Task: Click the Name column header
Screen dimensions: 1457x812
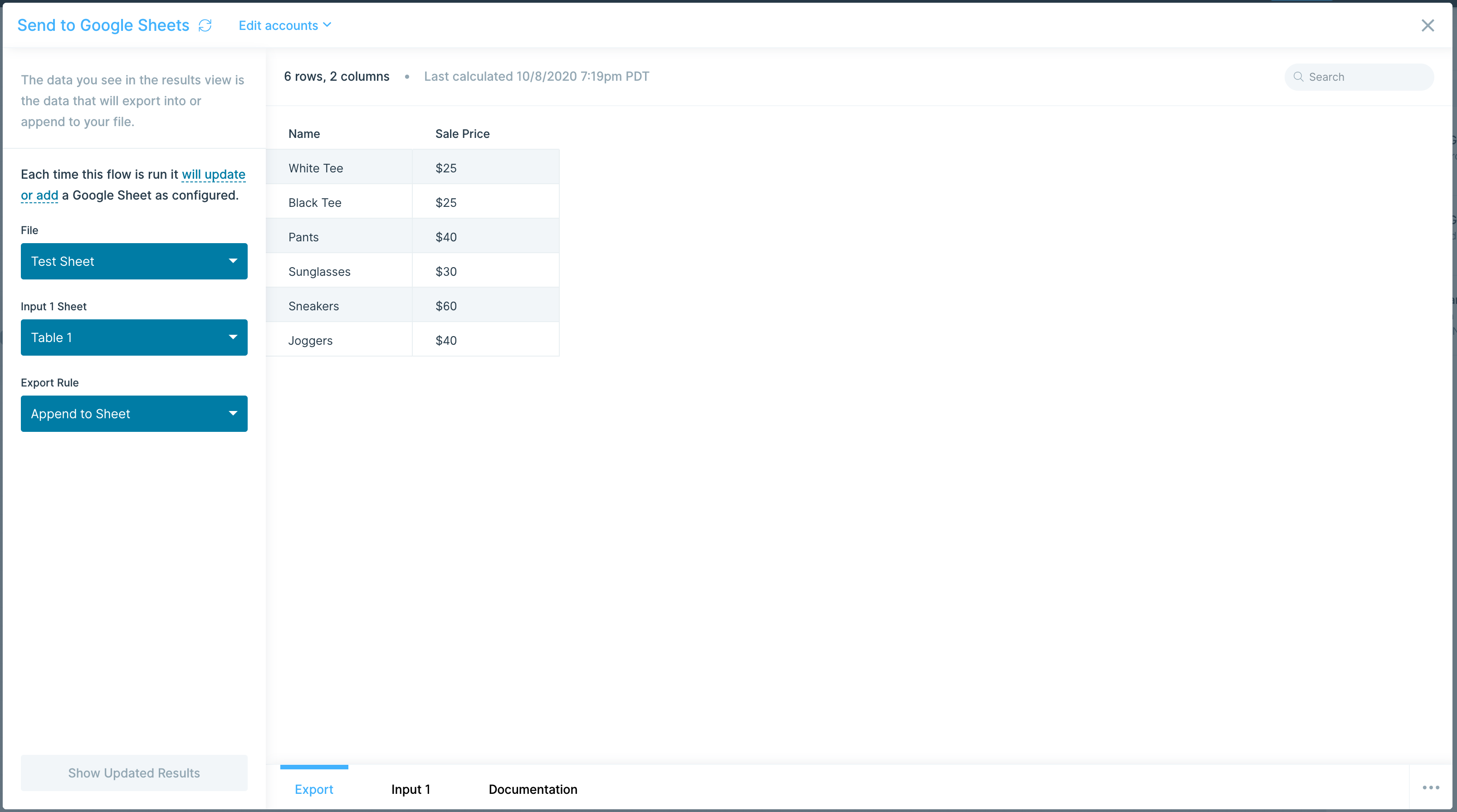Action: pos(304,134)
